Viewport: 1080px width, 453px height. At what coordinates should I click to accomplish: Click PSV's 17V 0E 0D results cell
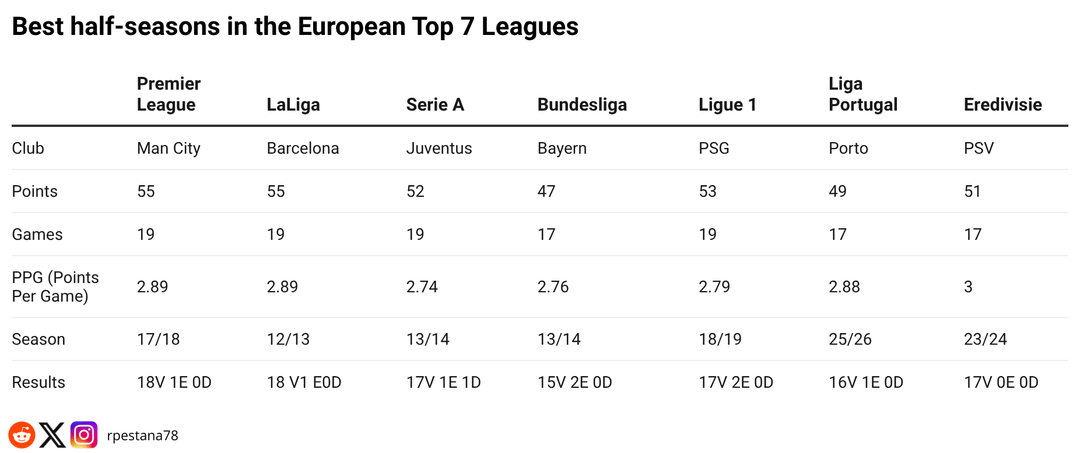tap(1001, 382)
